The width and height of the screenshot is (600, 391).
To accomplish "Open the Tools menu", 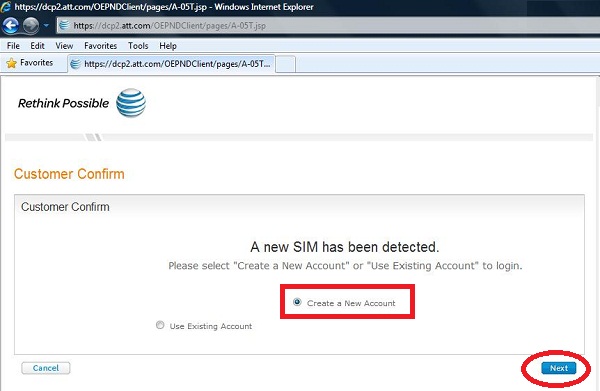I will [138, 46].
